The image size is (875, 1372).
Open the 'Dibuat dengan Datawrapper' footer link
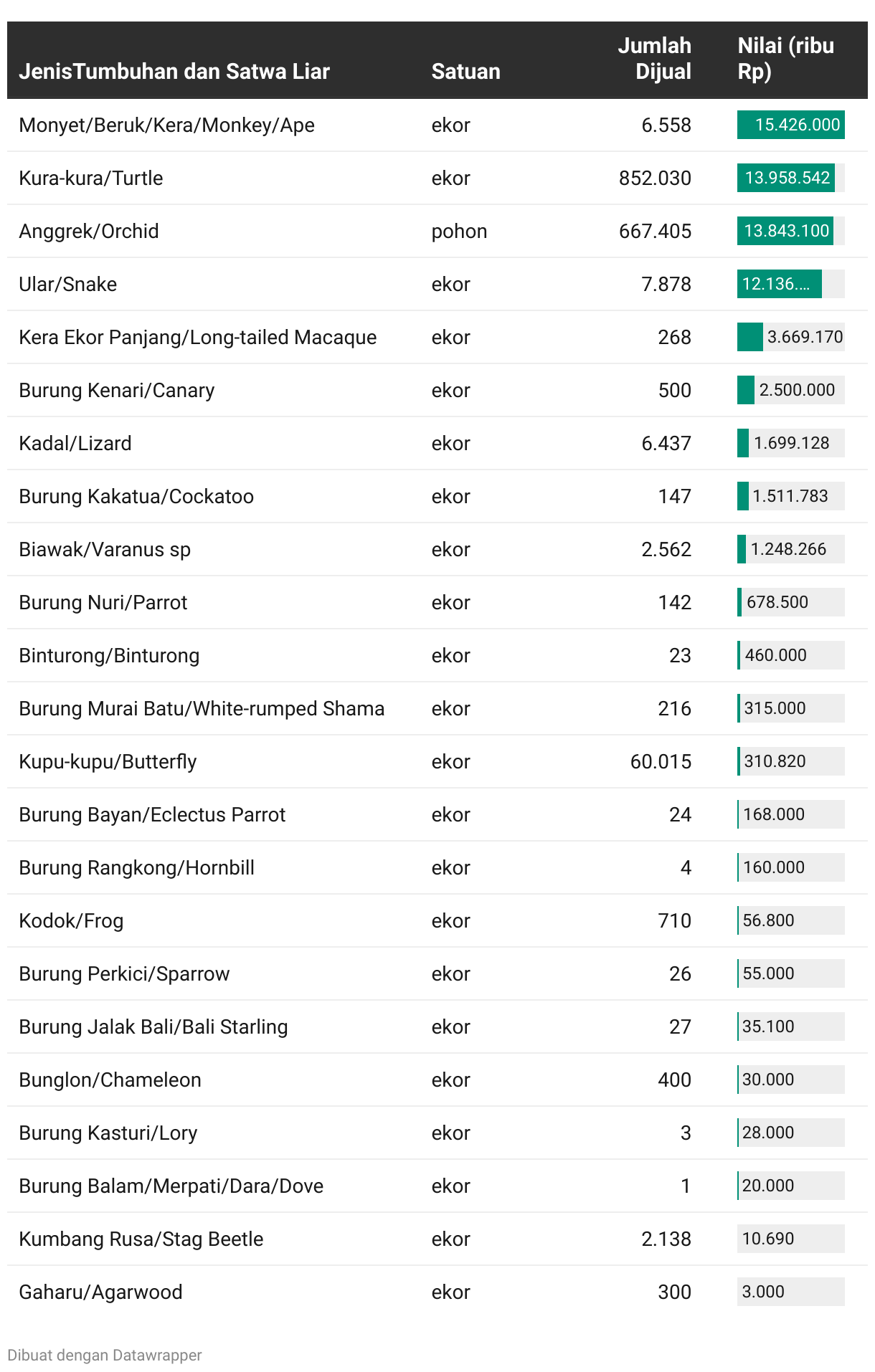[105, 1355]
